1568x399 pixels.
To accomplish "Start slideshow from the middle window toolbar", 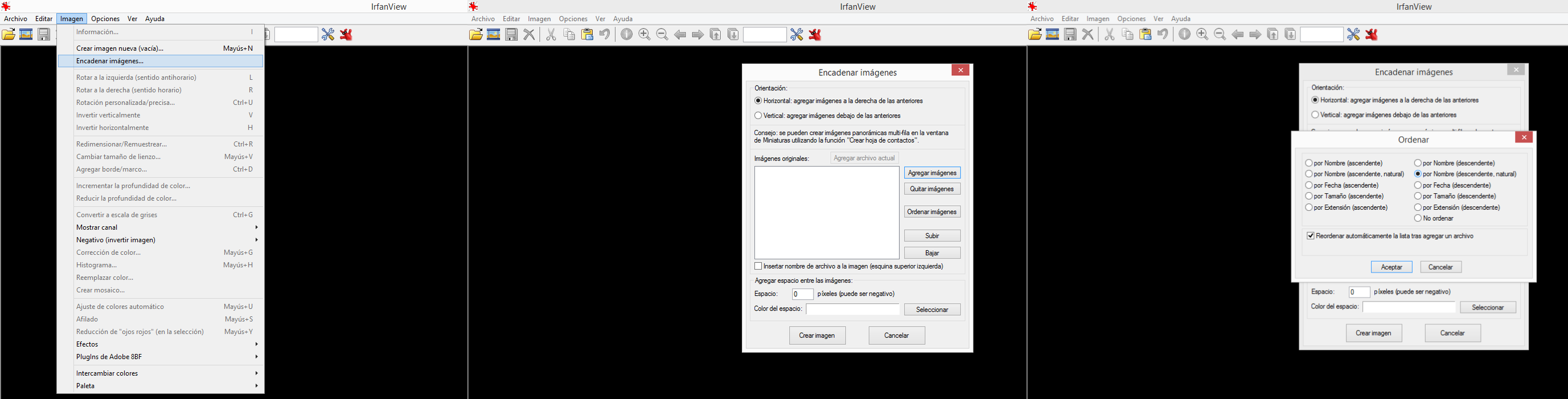I will pos(494,35).
